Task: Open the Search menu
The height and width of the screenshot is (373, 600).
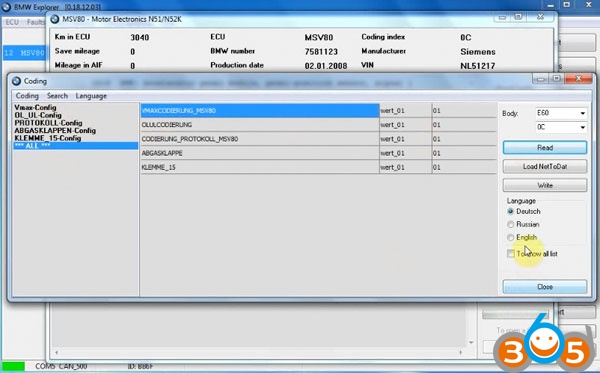Action: coord(57,96)
